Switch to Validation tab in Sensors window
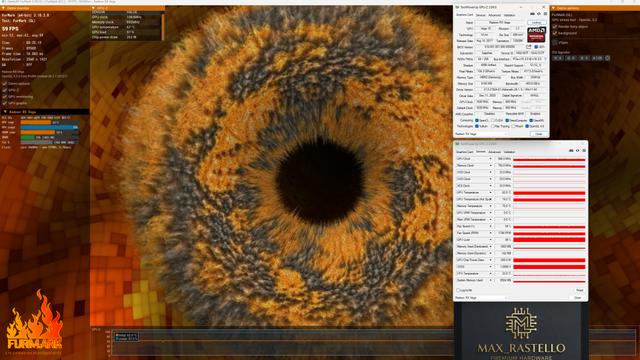This screenshot has width=640, height=360. click(509, 152)
